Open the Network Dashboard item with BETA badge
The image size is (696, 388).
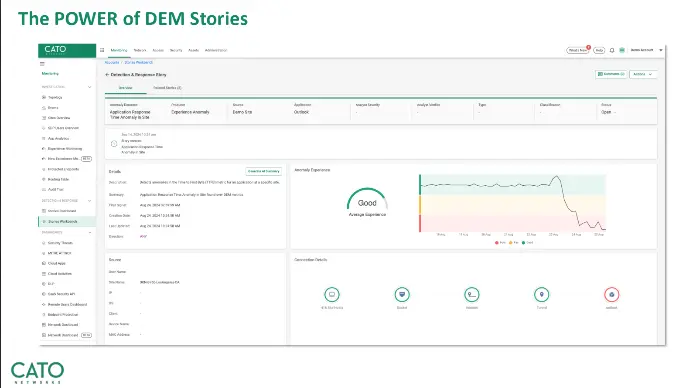[x=67, y=335]
